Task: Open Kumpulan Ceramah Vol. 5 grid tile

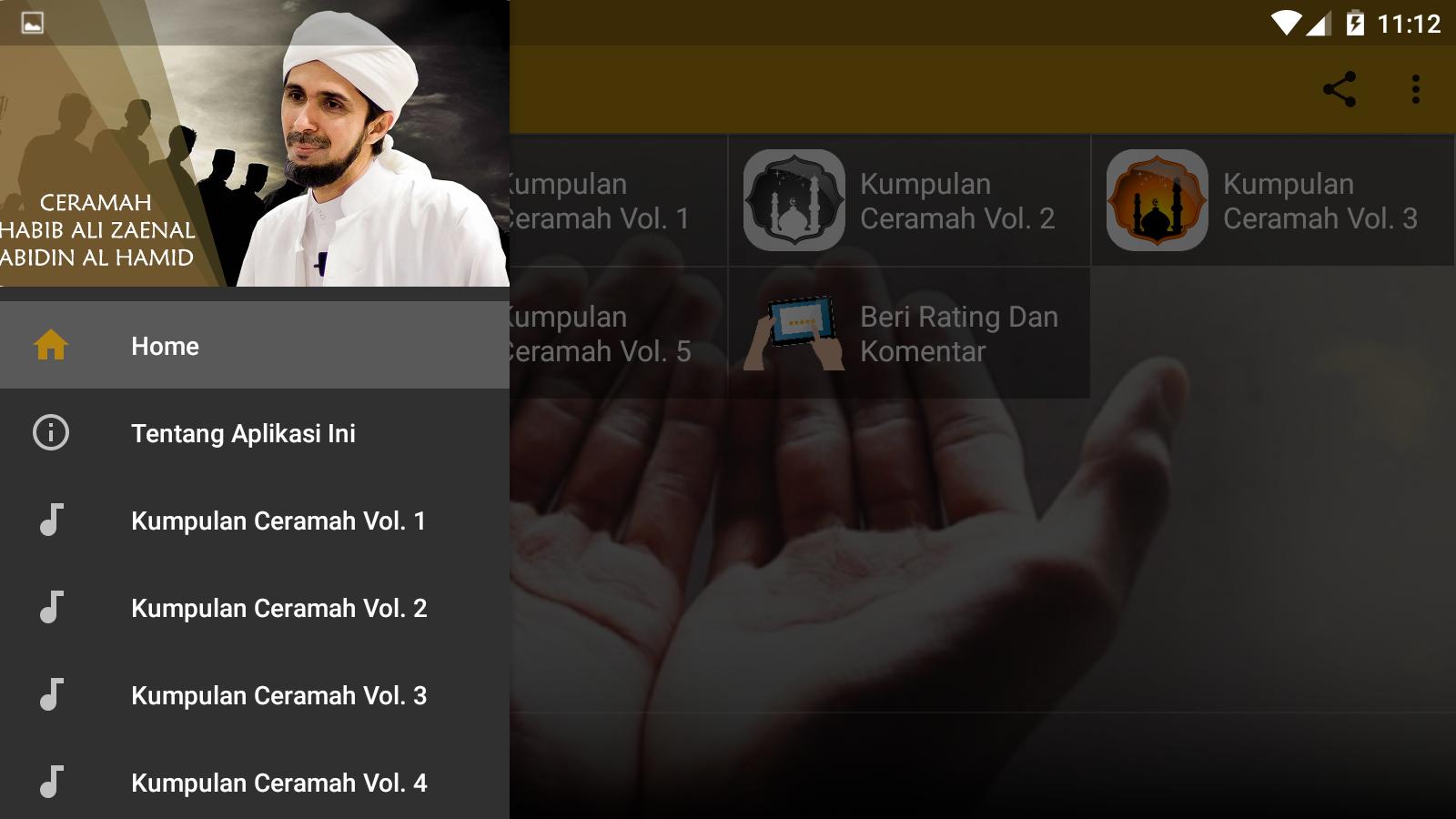Action: point(618,332)
